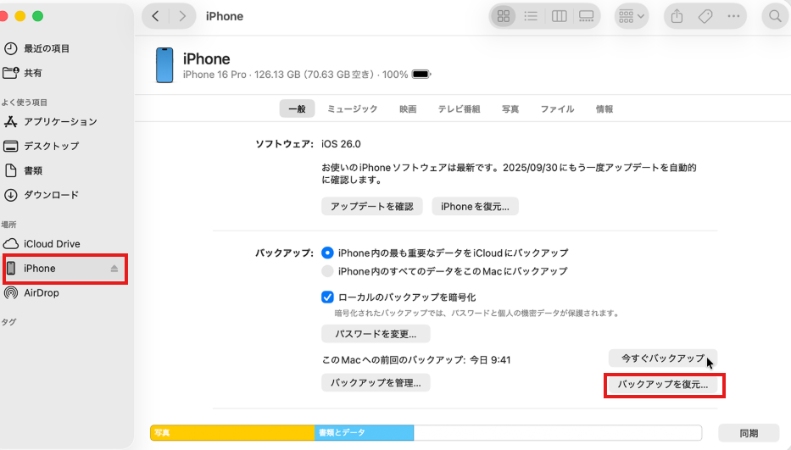Click the iPhone 16 Pro storage info text
The height and width of the screenshot is (450, 791).
pyautogui.click(x=296, y=75)
